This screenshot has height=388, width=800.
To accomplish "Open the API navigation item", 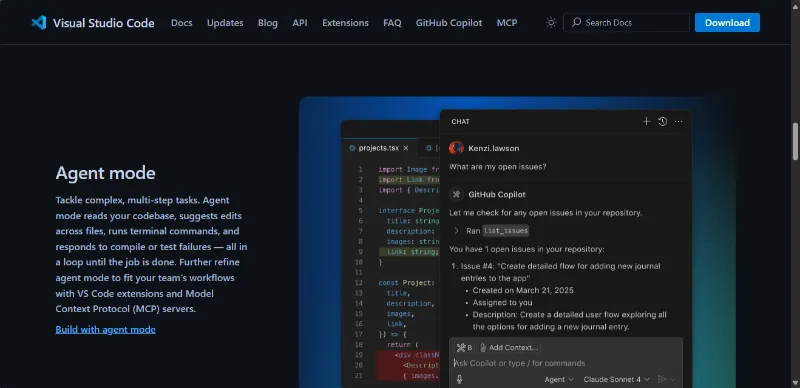I will (x=300, y=22).
